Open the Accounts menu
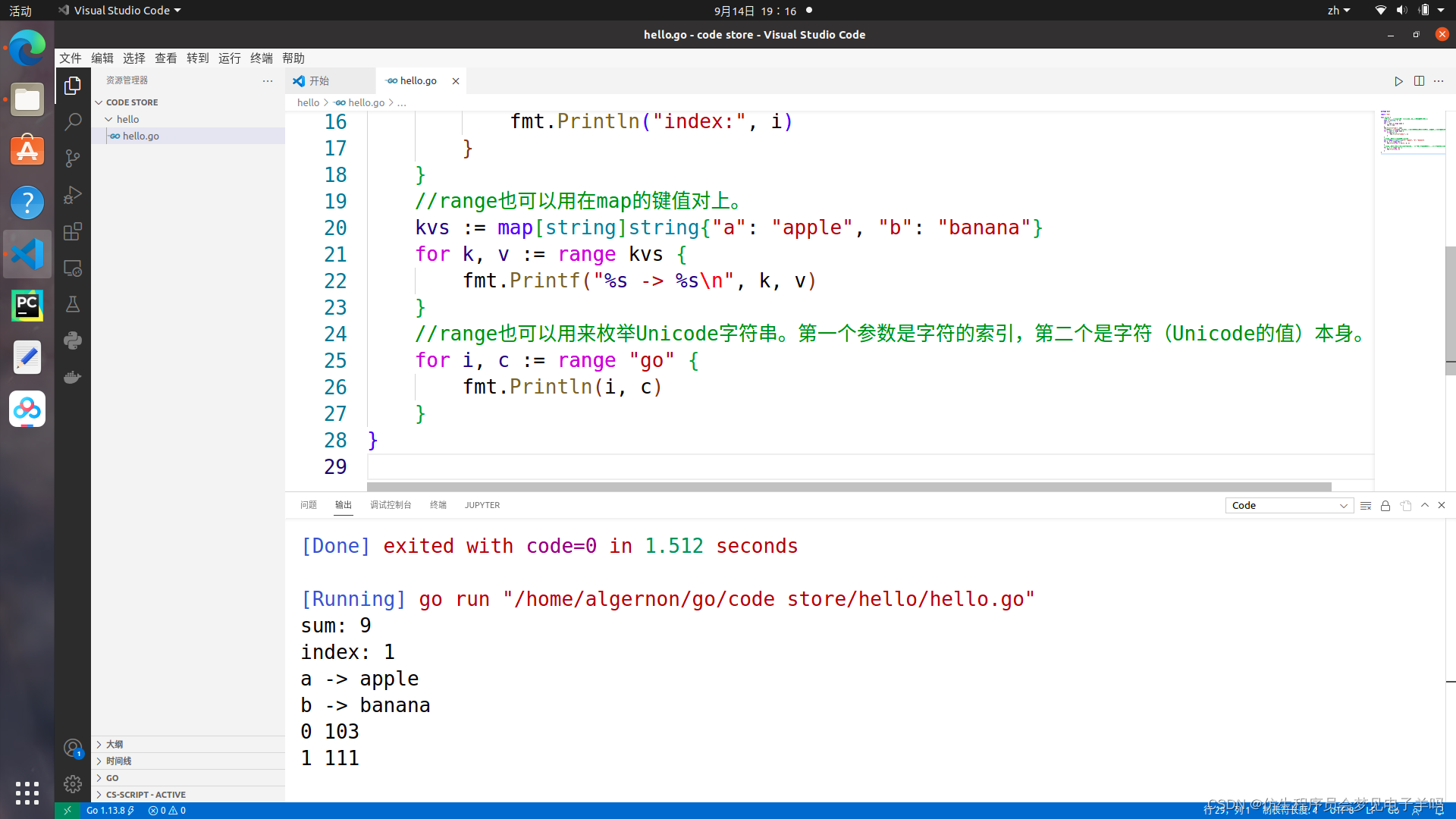Image resolution: width=1456 pixels, height=819 pixels. point(73,748)
